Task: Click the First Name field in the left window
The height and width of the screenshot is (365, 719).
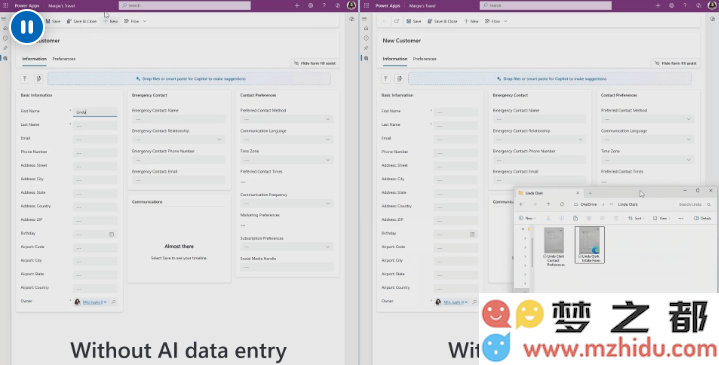Action: pos(95,112)
